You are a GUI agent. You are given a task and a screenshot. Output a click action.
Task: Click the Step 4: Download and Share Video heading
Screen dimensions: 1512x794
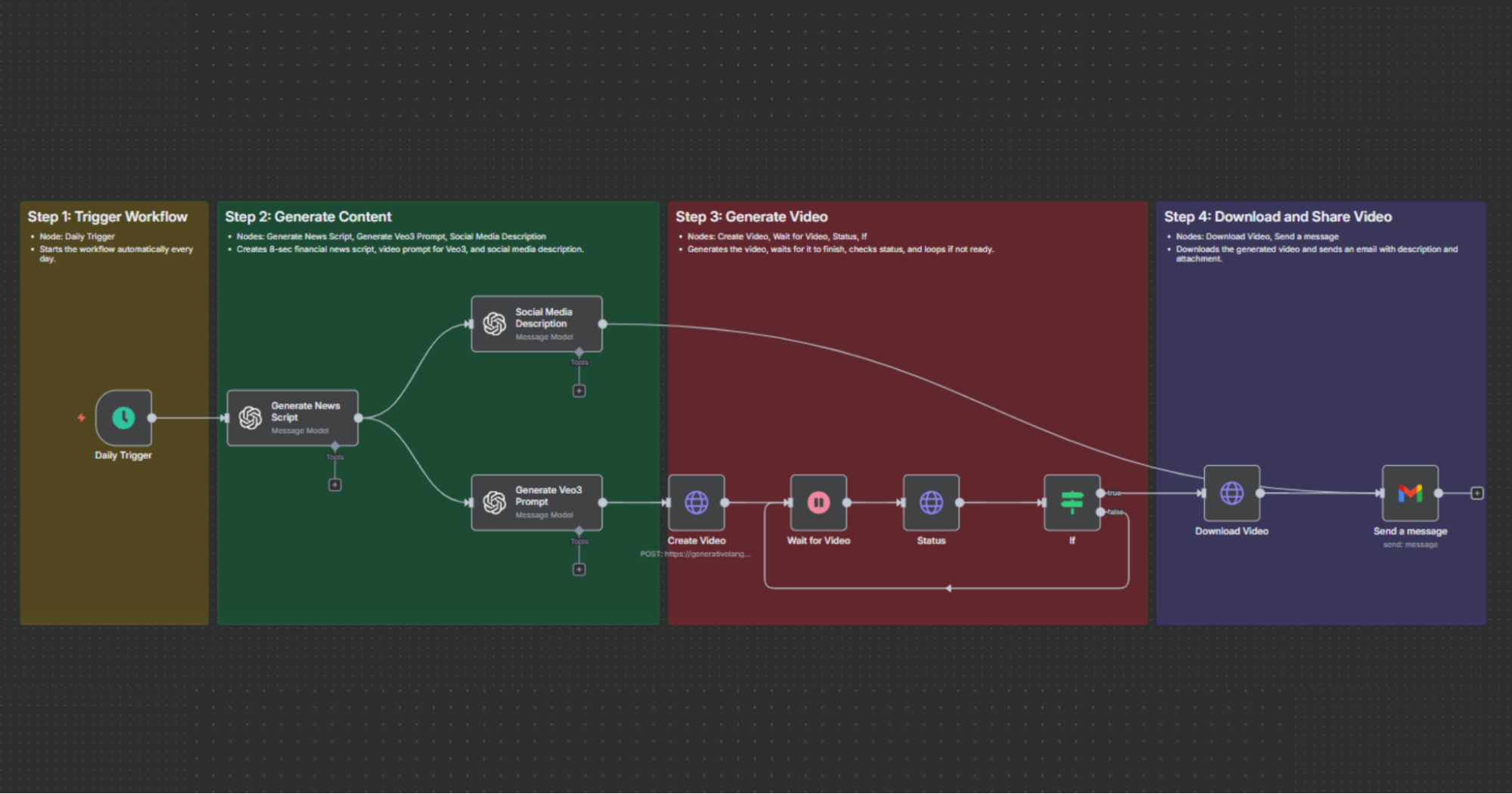(x=1278, y=216)
